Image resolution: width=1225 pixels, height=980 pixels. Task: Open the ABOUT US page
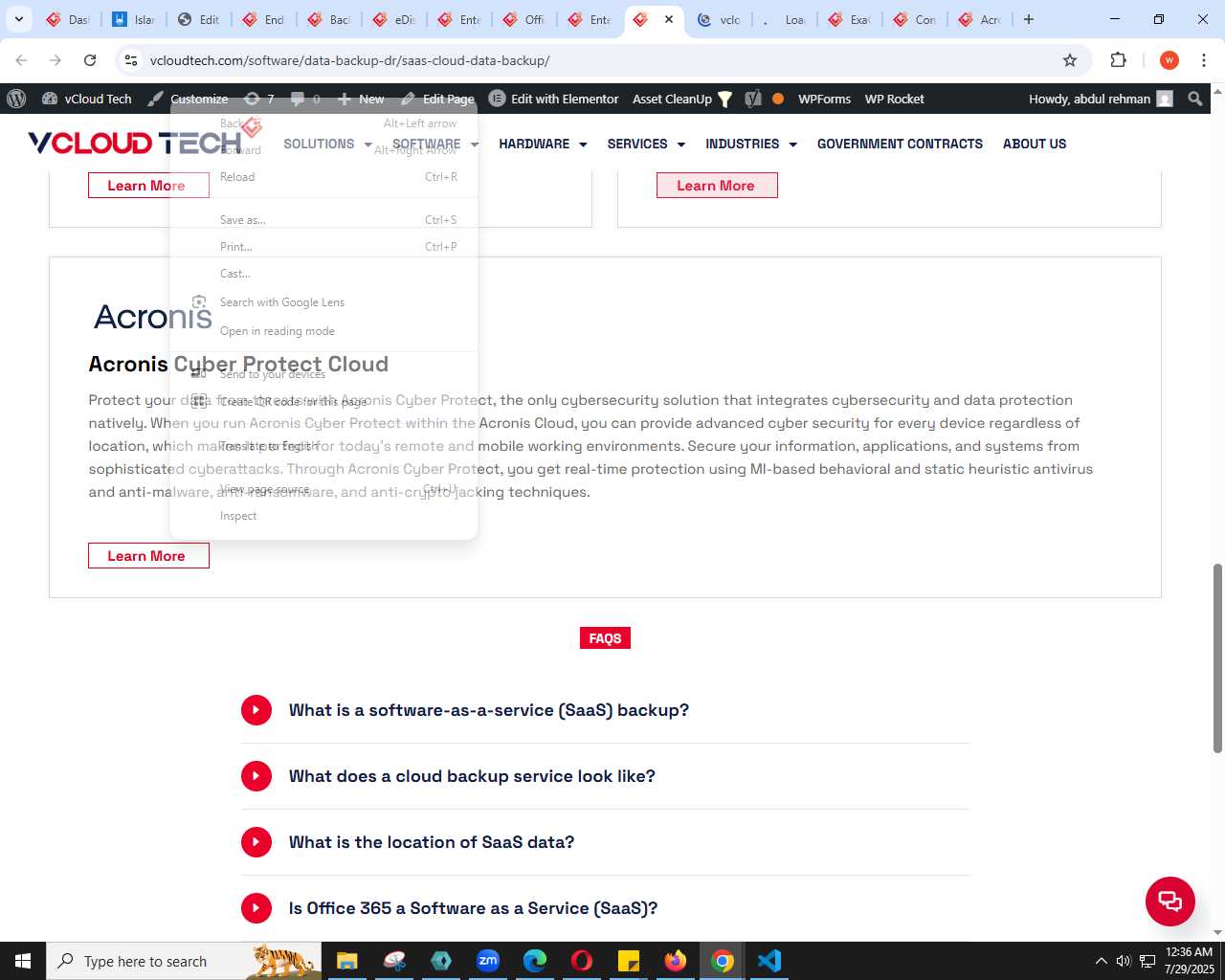[x=1035, y=144]
